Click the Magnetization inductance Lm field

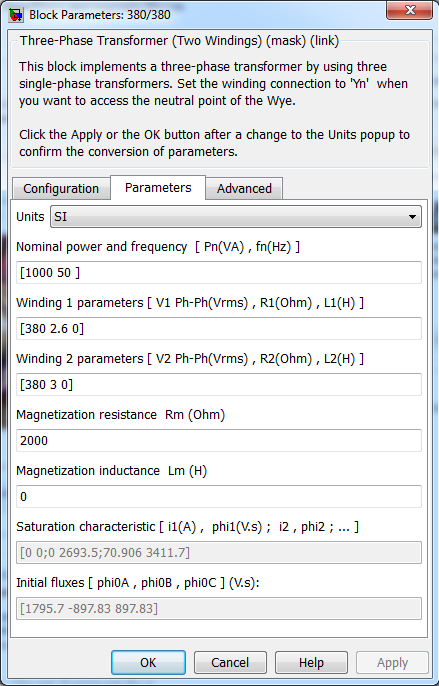pyautogui.click(x=219, y=497)
